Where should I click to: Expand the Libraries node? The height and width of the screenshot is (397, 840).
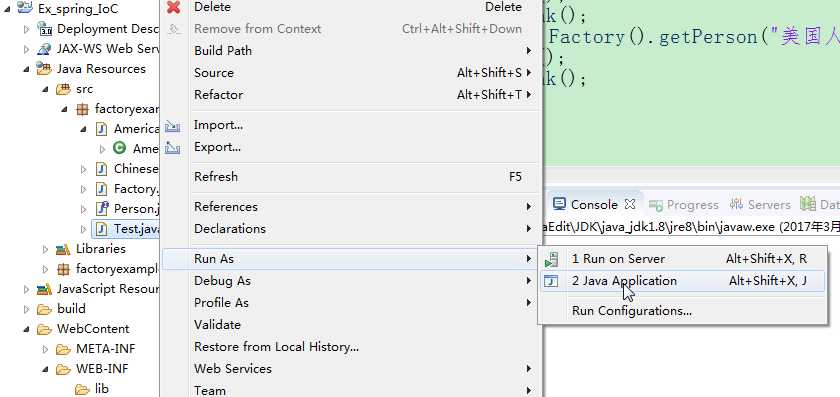(46, 250)
